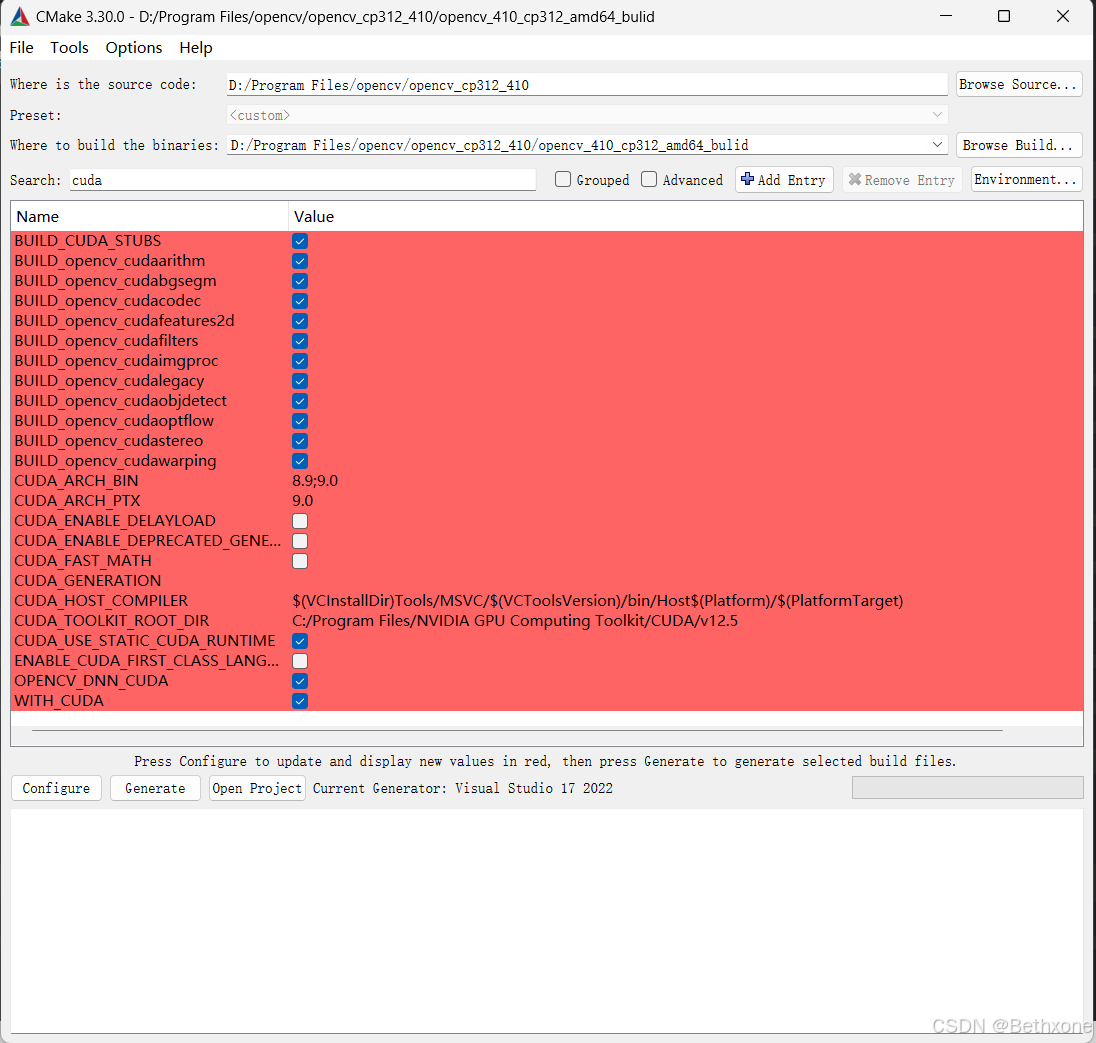Uncheck BUILD_opencv_cudalegacy checkbox

(300, 381)
